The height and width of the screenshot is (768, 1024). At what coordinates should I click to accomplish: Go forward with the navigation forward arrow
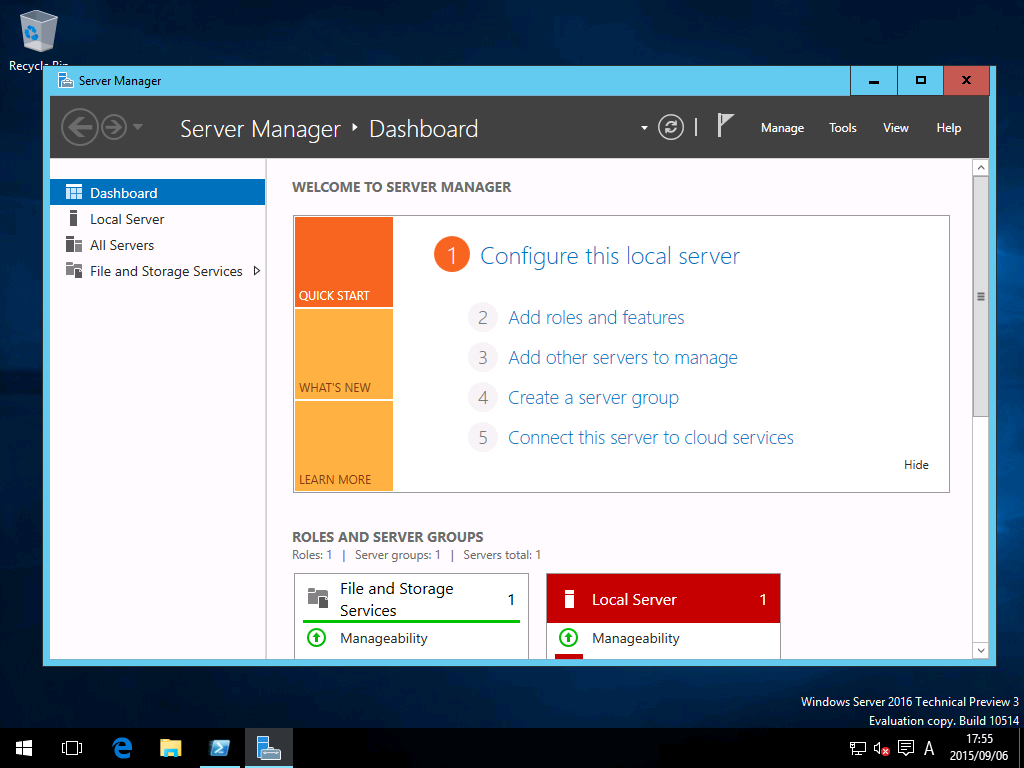pyautogui.click(x=114, y=127)
